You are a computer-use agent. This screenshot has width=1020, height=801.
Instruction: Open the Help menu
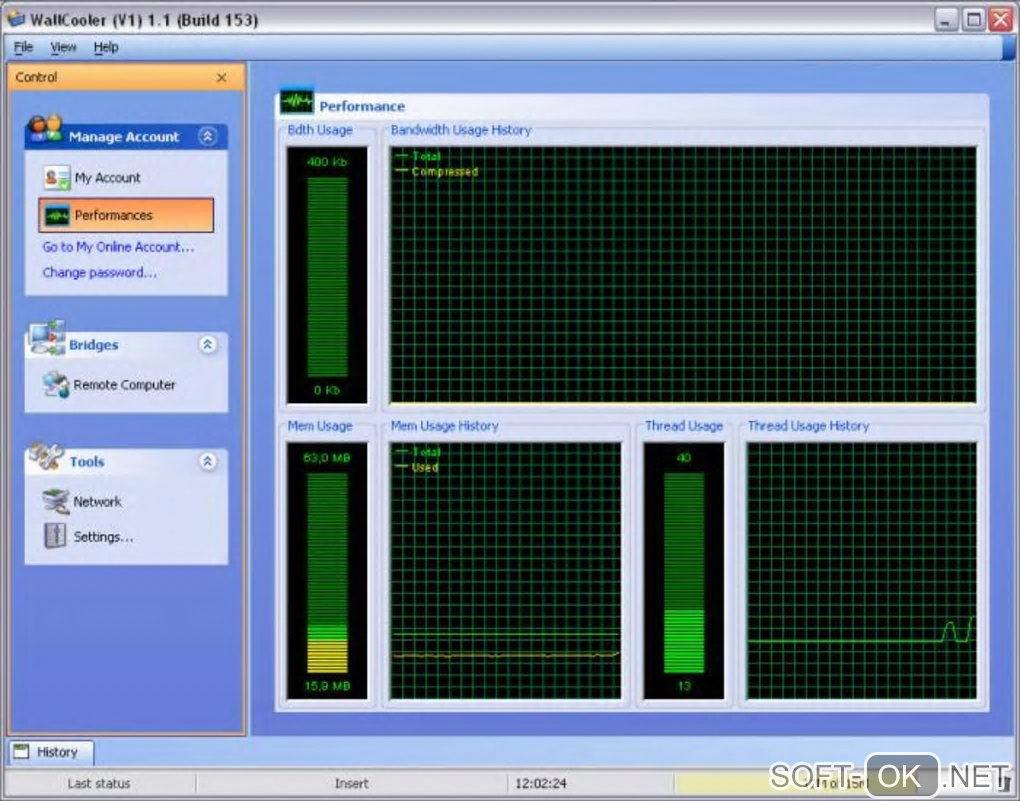pos(106,47)
